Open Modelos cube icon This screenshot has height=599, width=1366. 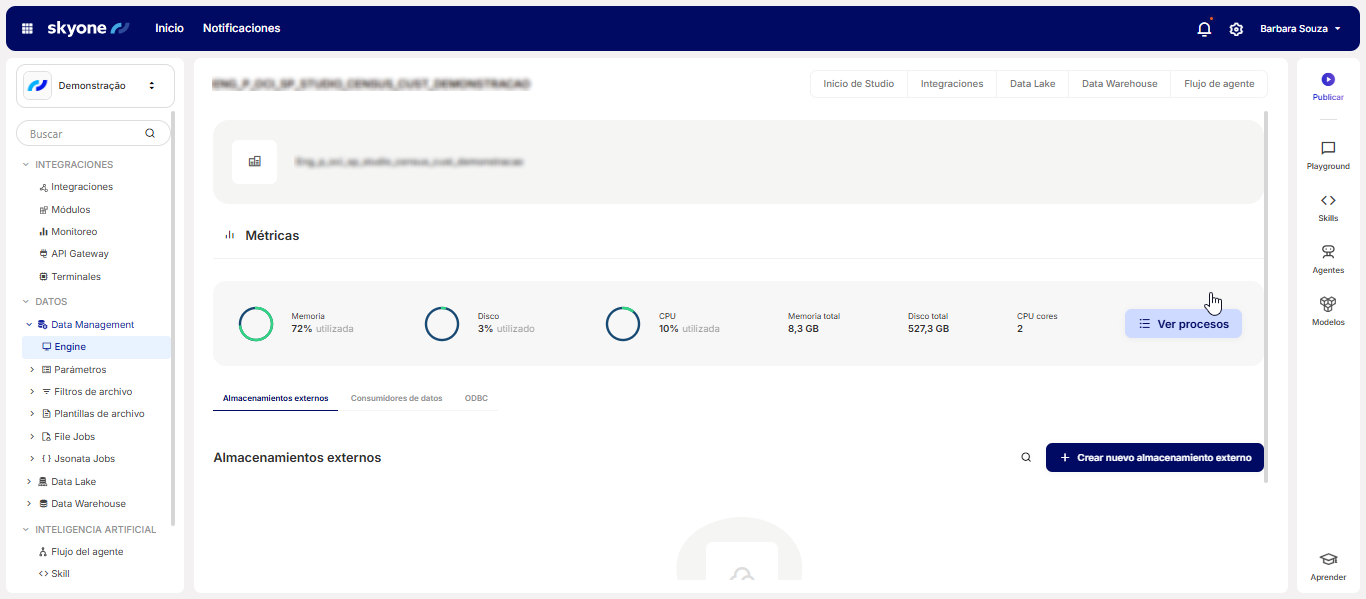[x=1327, y=304]
